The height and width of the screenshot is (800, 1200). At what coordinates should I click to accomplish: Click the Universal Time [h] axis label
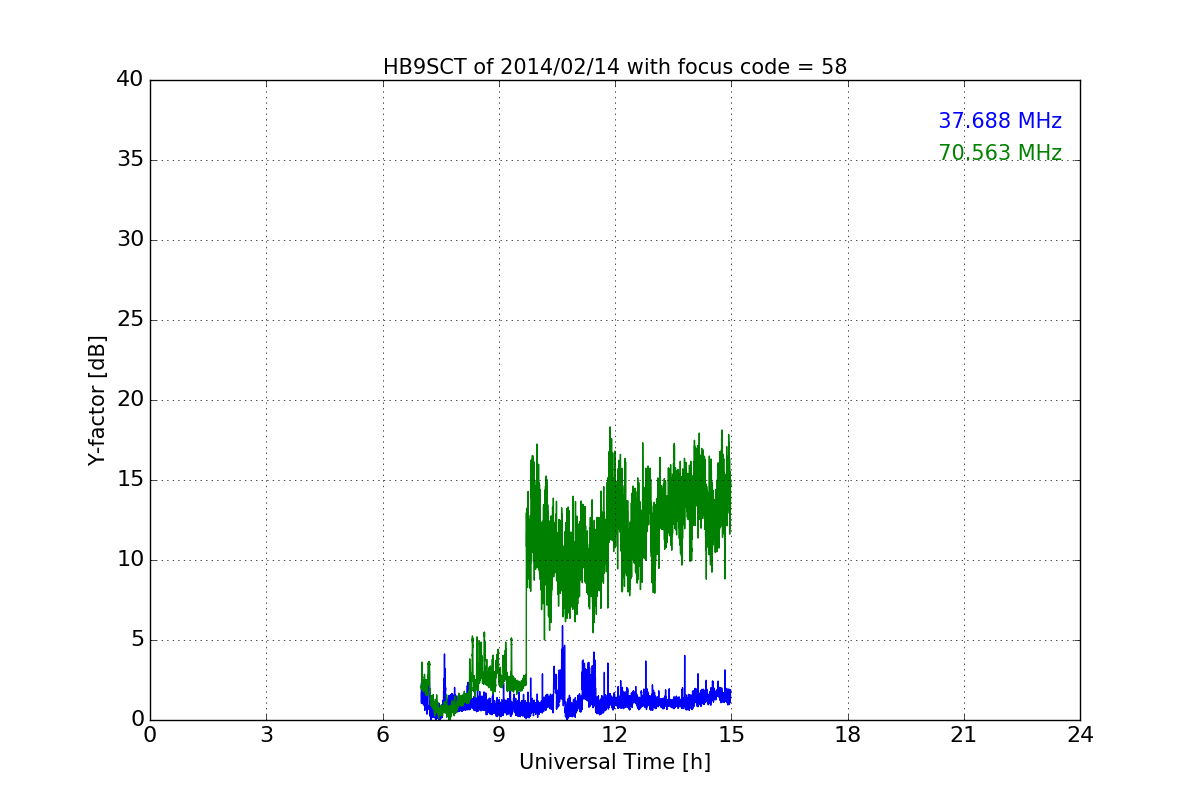coord(615,762)
